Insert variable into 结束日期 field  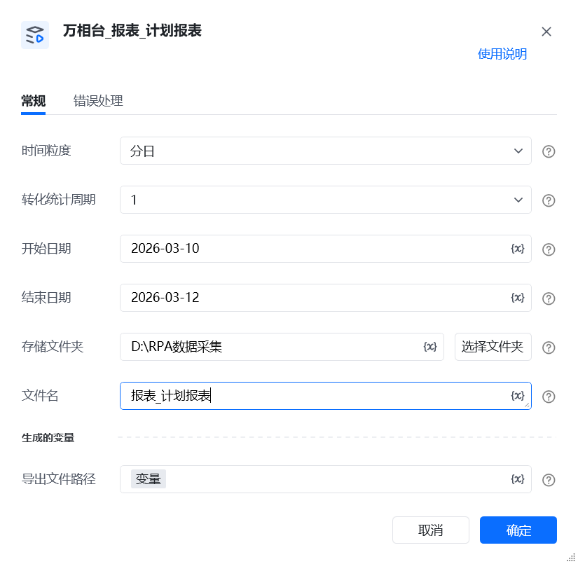click(x=517, y=298)
